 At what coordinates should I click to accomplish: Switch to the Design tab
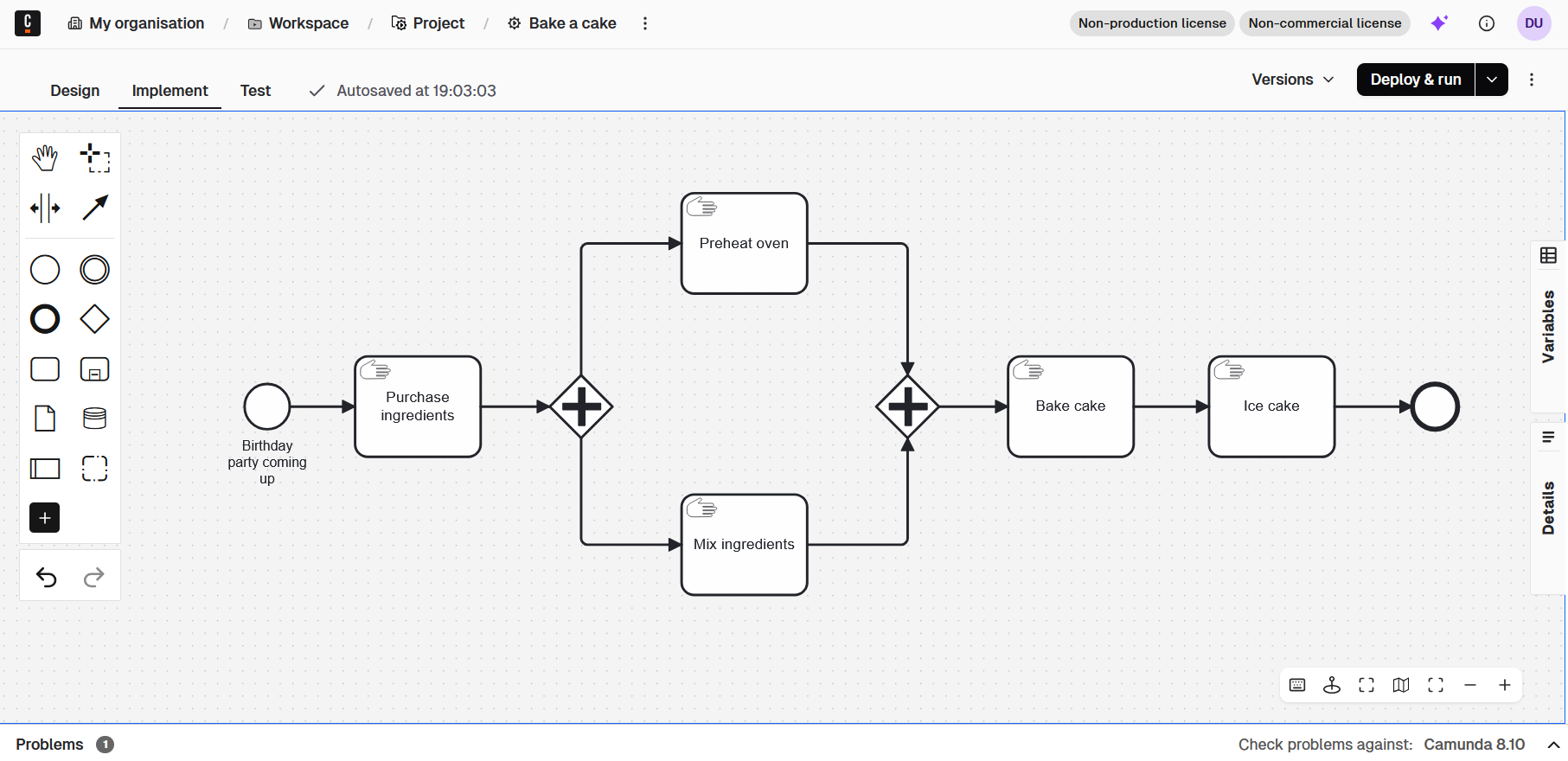[x=75, y=91]
